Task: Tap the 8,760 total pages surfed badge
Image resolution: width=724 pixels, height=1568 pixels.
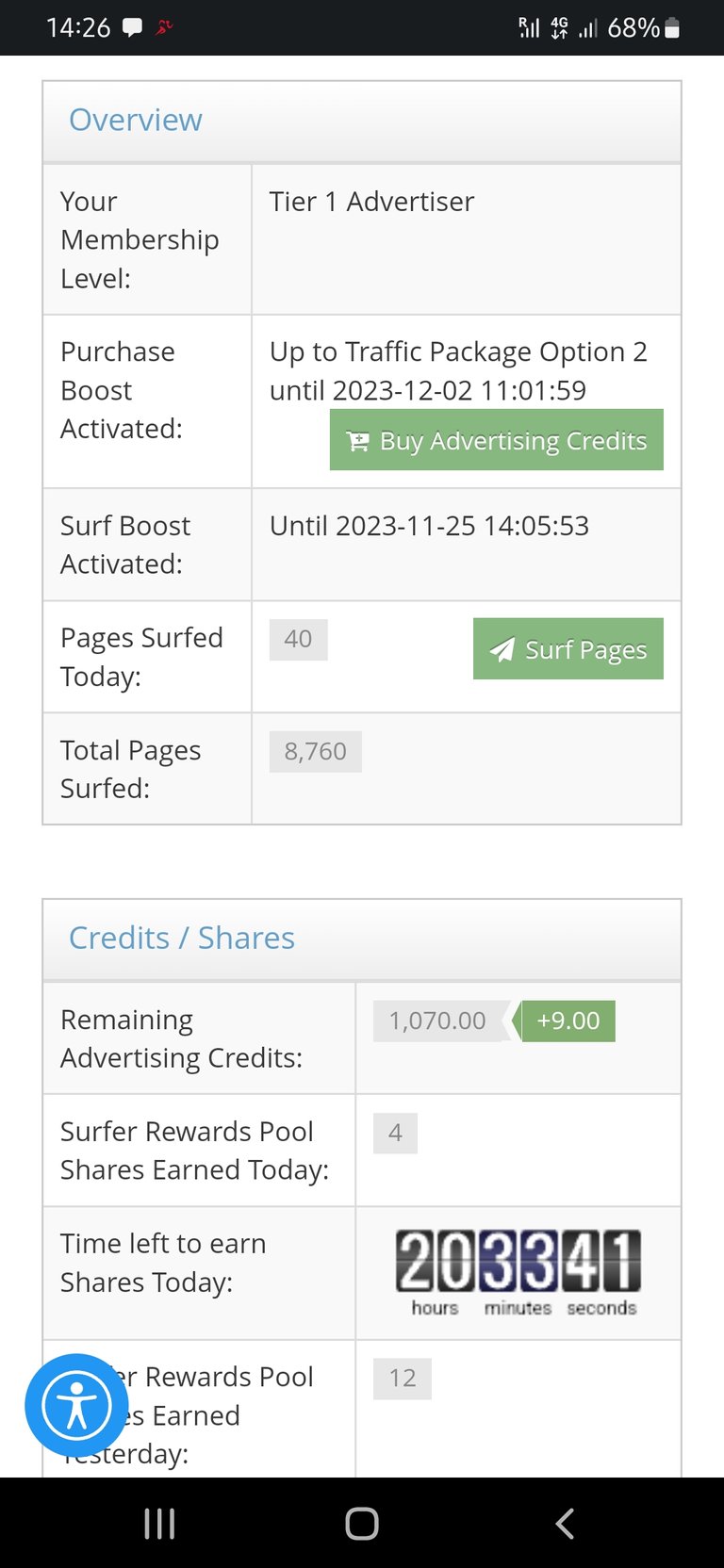Action: point(316,751)
